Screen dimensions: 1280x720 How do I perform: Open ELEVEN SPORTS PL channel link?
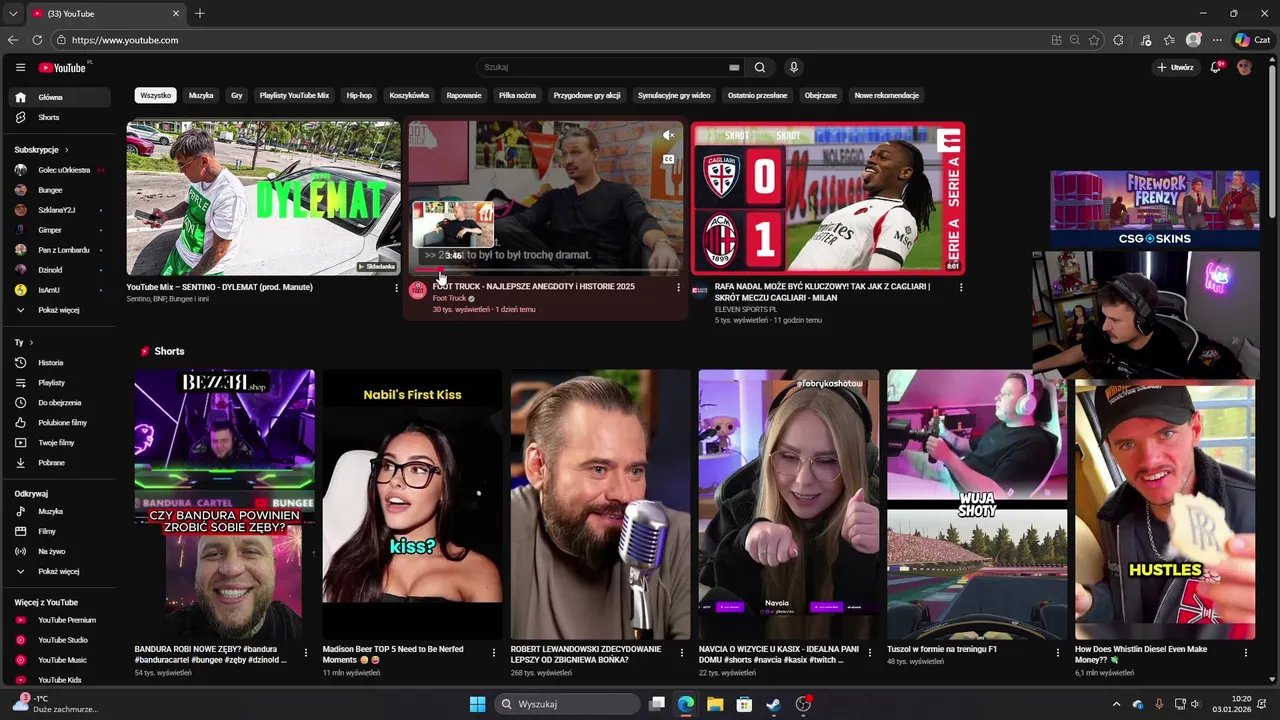746,309
